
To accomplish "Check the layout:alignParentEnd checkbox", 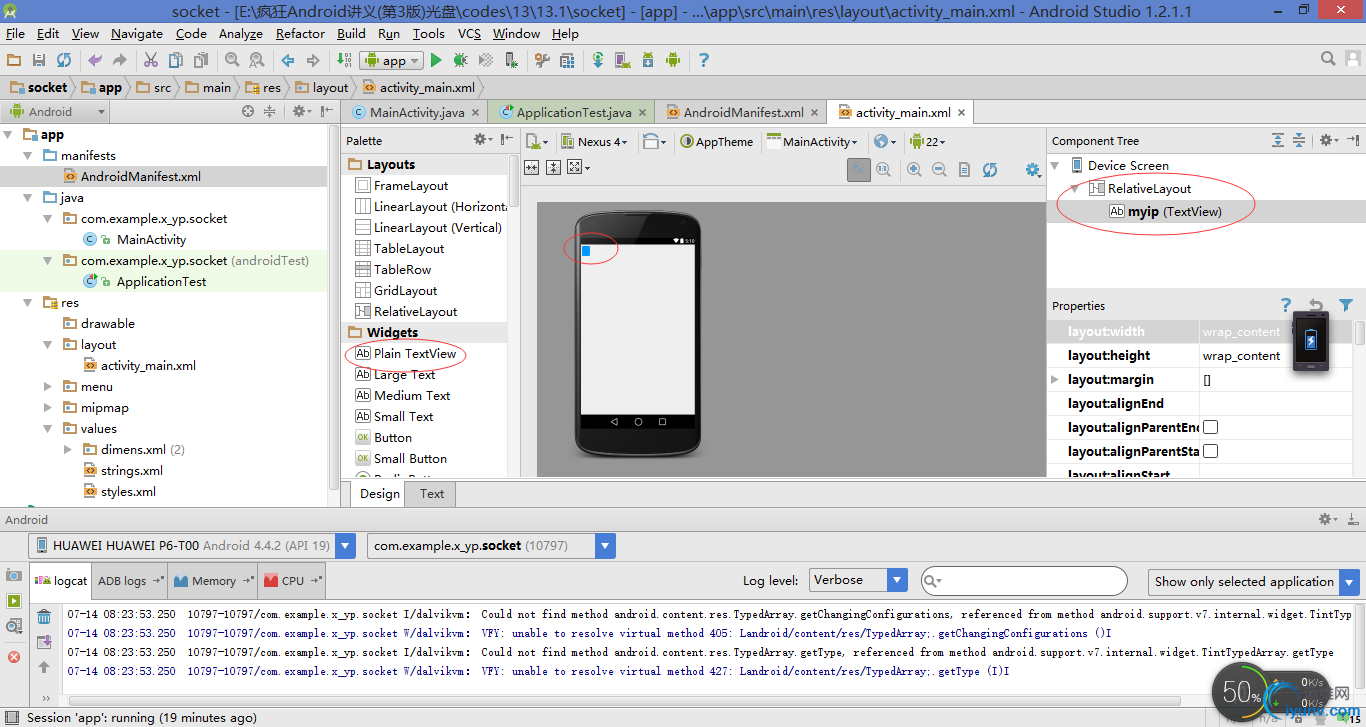I will click(1210, 427).
